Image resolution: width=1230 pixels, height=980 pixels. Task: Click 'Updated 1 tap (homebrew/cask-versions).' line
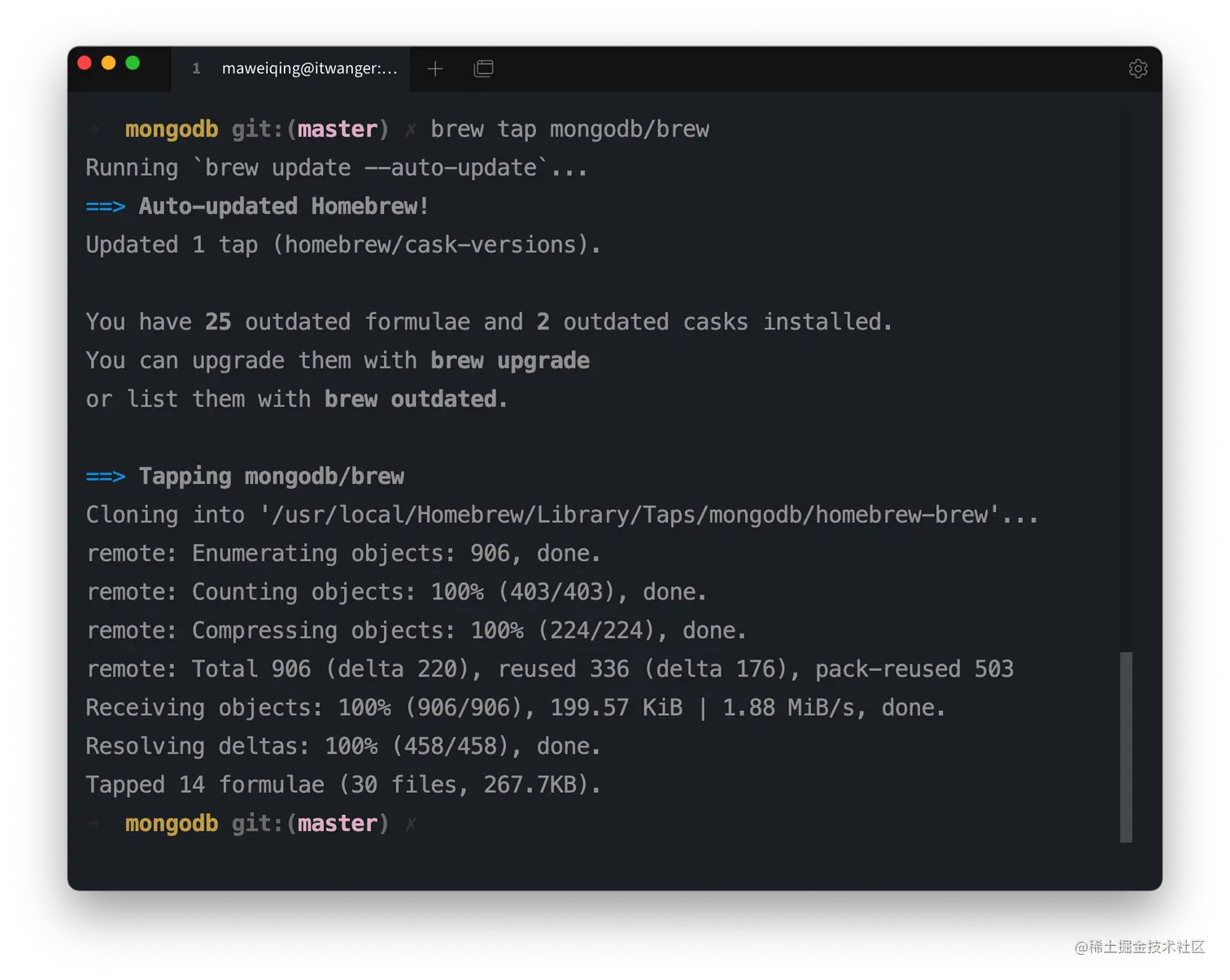[343, 245]
